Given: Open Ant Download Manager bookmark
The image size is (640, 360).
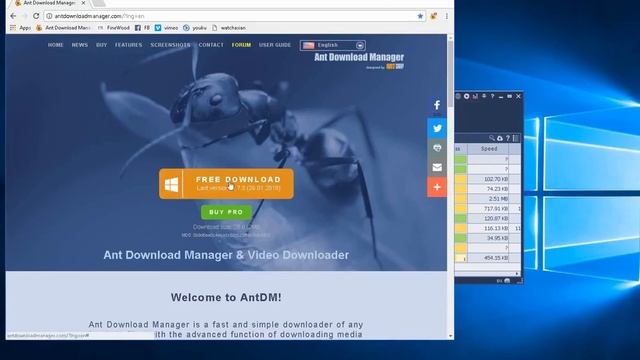Looking at the screenshot, I should coord(63,28).
